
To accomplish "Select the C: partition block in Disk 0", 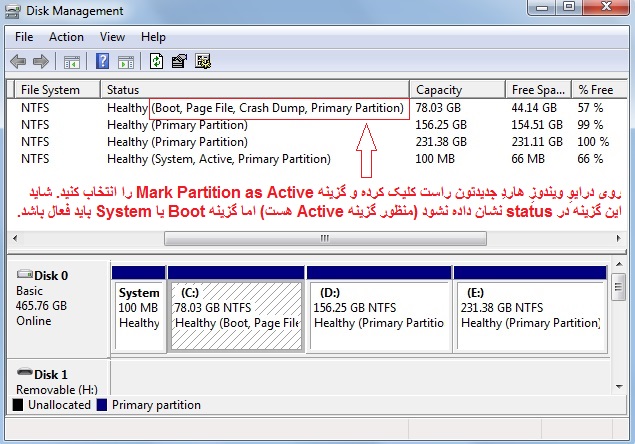I will pyautogui.click(x=235, y=314).
